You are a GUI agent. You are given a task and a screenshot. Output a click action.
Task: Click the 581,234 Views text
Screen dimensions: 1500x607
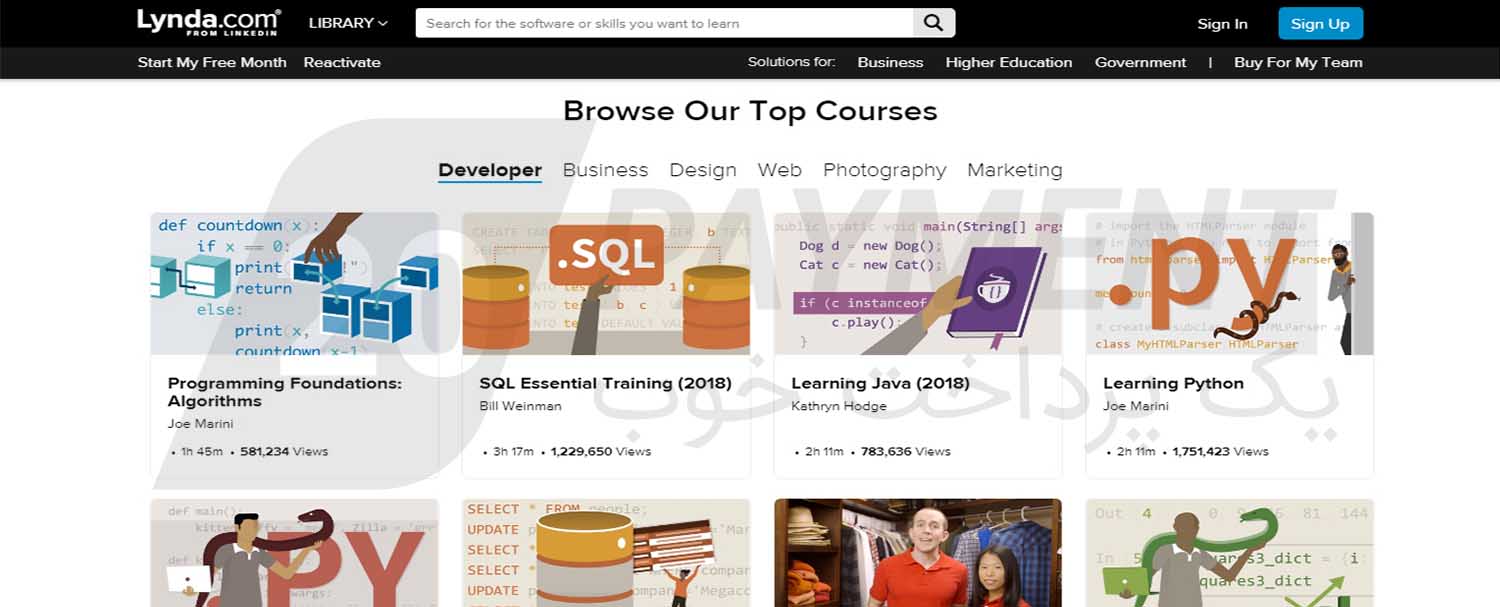(x=284, y=451)
